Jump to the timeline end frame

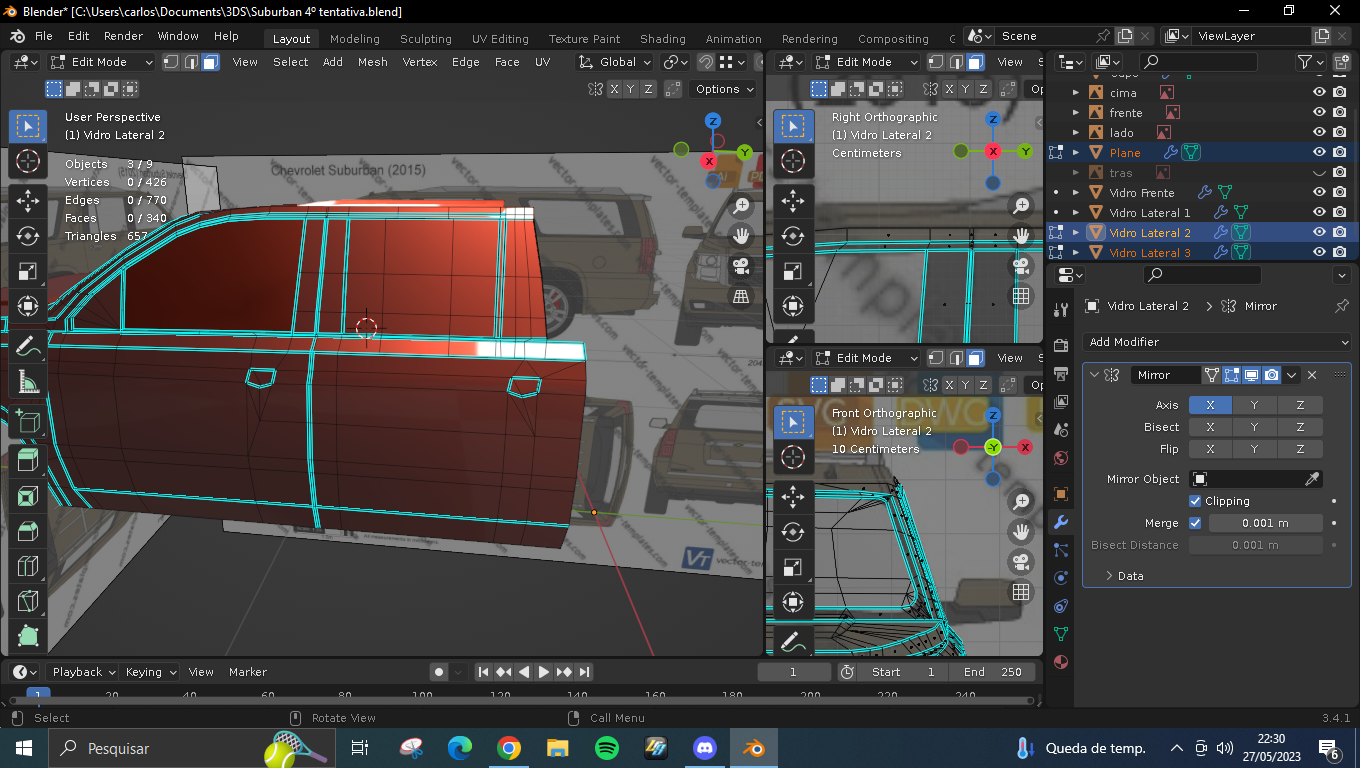(x=584, y=672)
